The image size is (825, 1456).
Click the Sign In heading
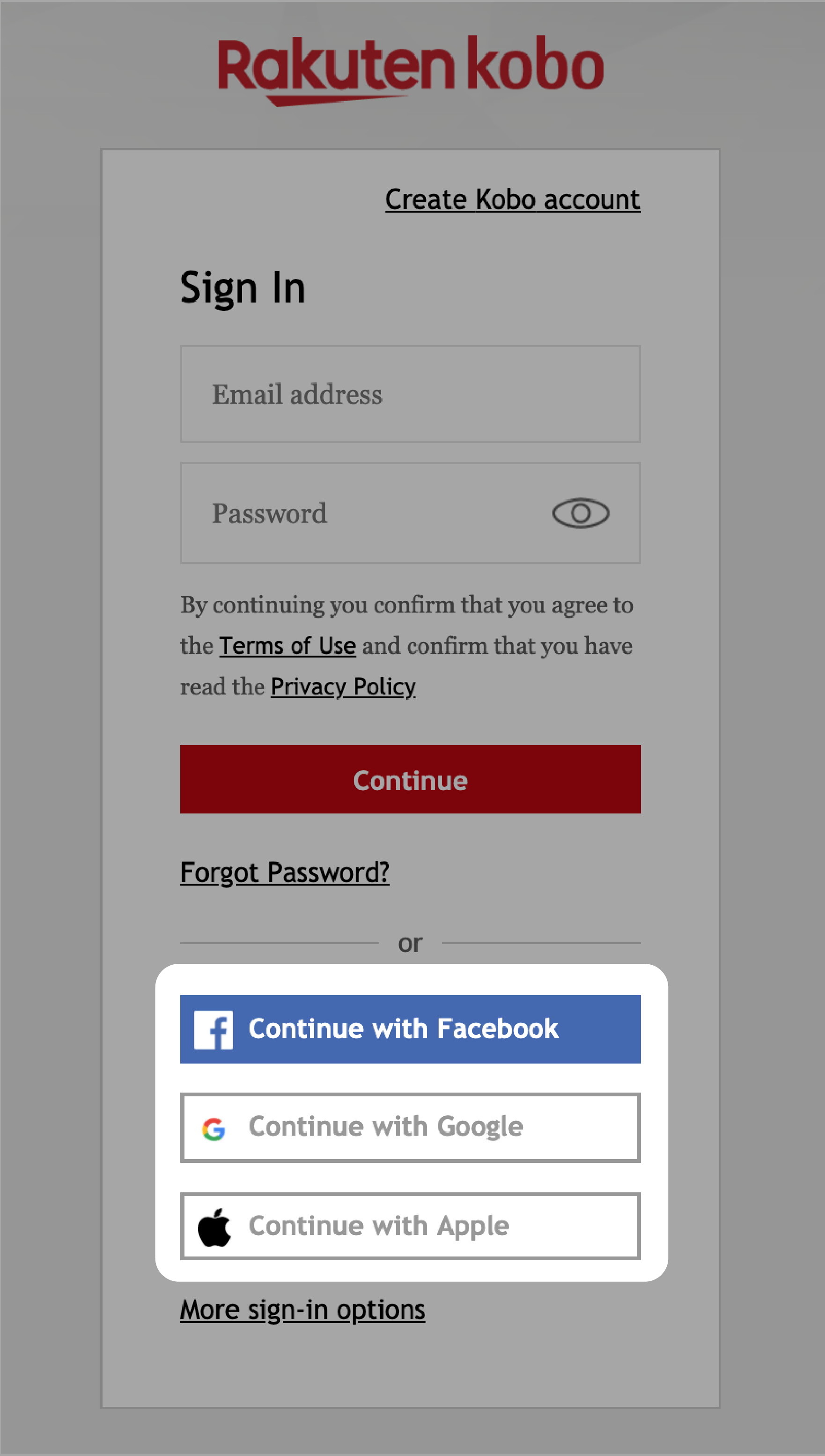coord(243,288)
